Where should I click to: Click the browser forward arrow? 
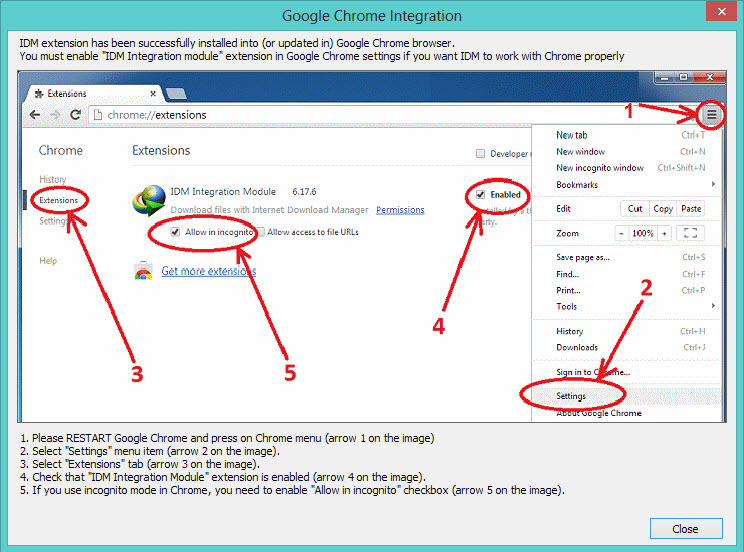coord(54,115)
